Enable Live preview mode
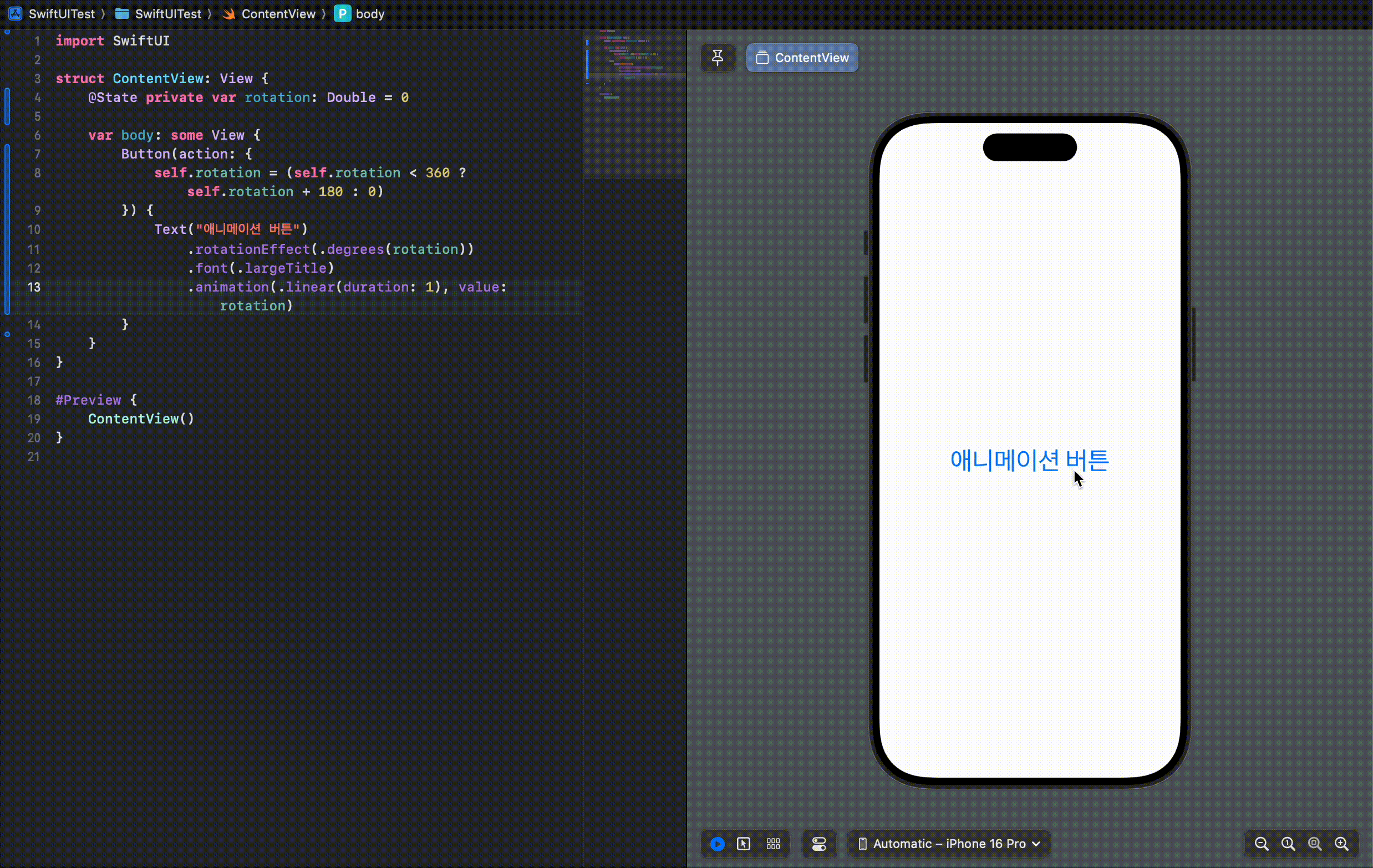Viewport: 1373px width, 868px height. pos(718,844)
